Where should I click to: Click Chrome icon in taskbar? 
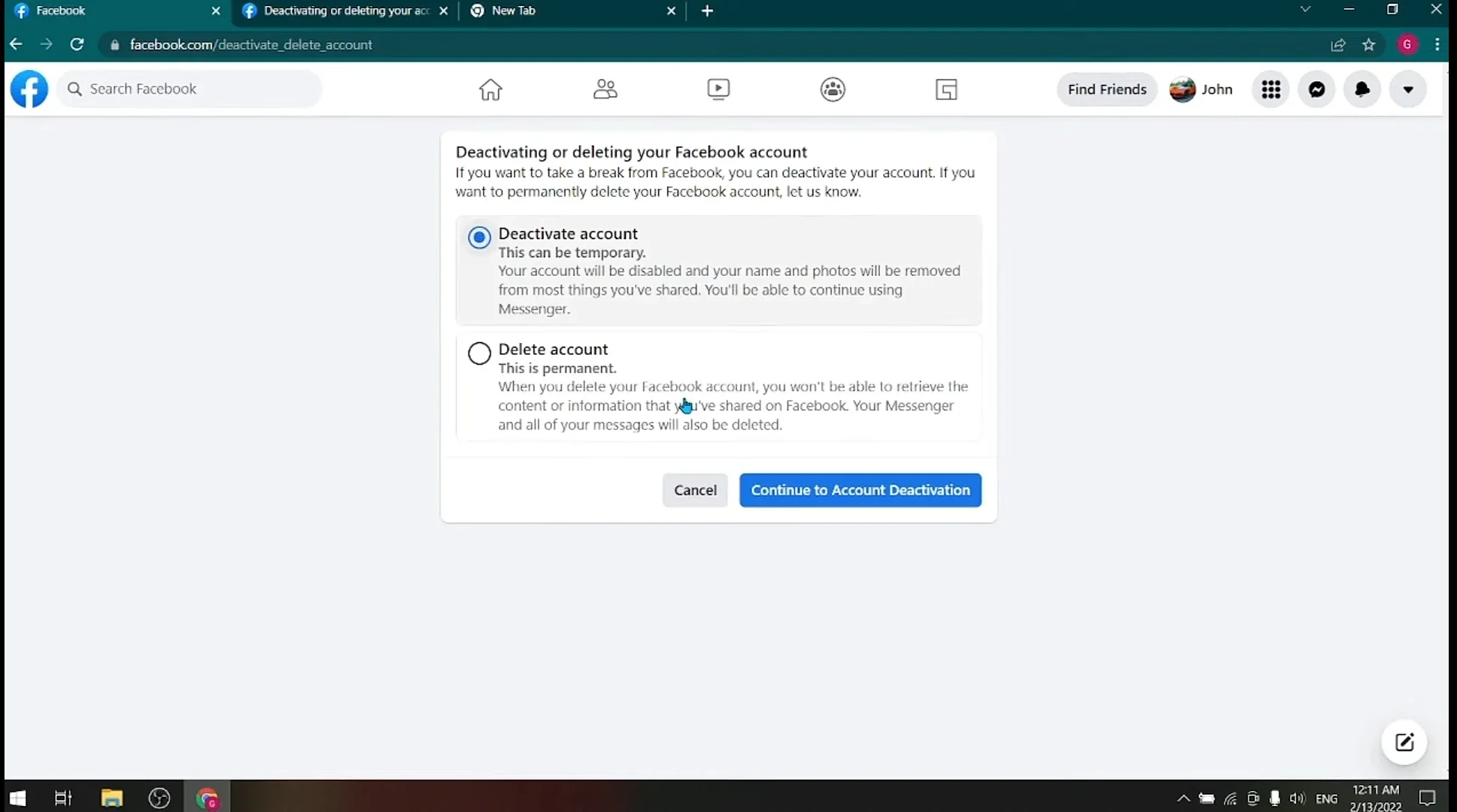207,798
